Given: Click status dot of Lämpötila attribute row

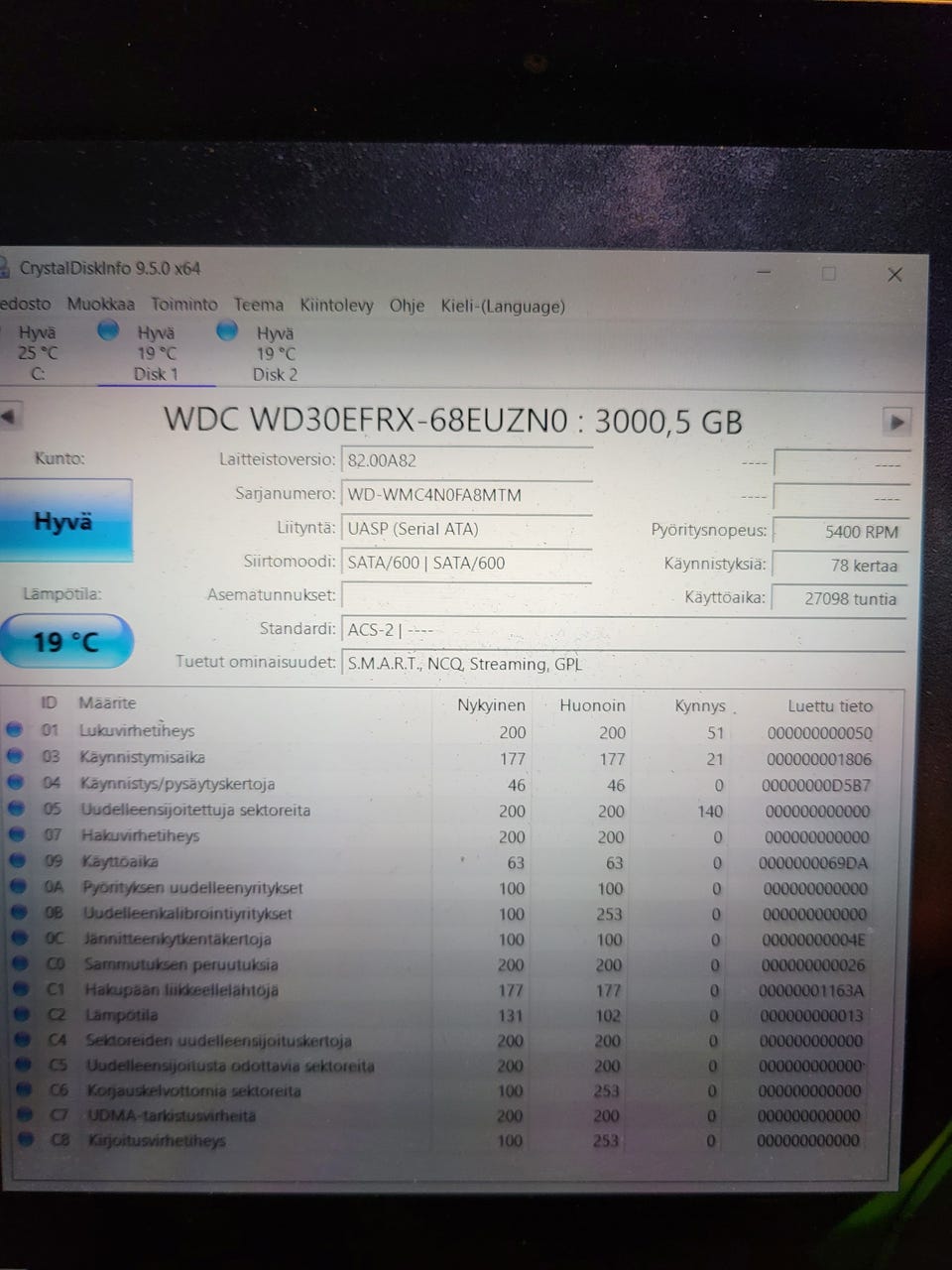Looking at the screenshot, I should [20, 1014].
